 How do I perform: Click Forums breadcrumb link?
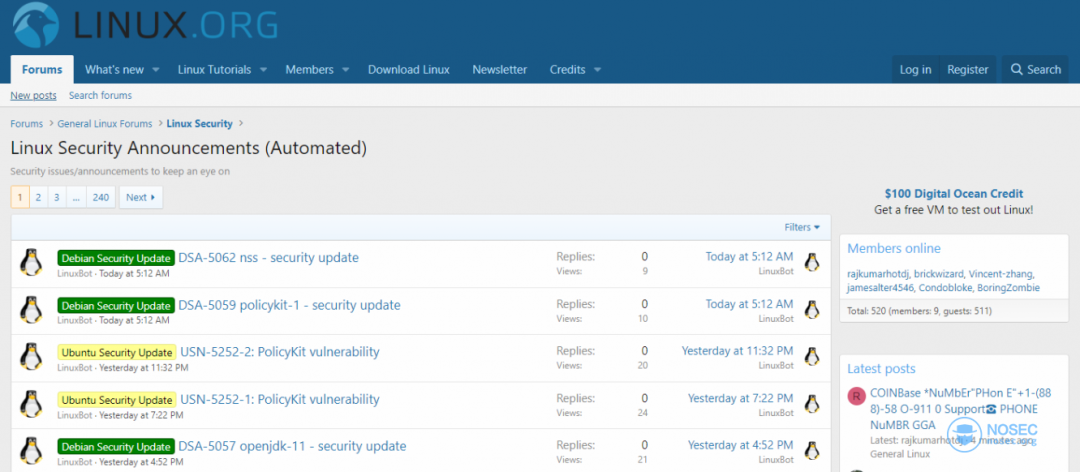[x=26, y=124]
